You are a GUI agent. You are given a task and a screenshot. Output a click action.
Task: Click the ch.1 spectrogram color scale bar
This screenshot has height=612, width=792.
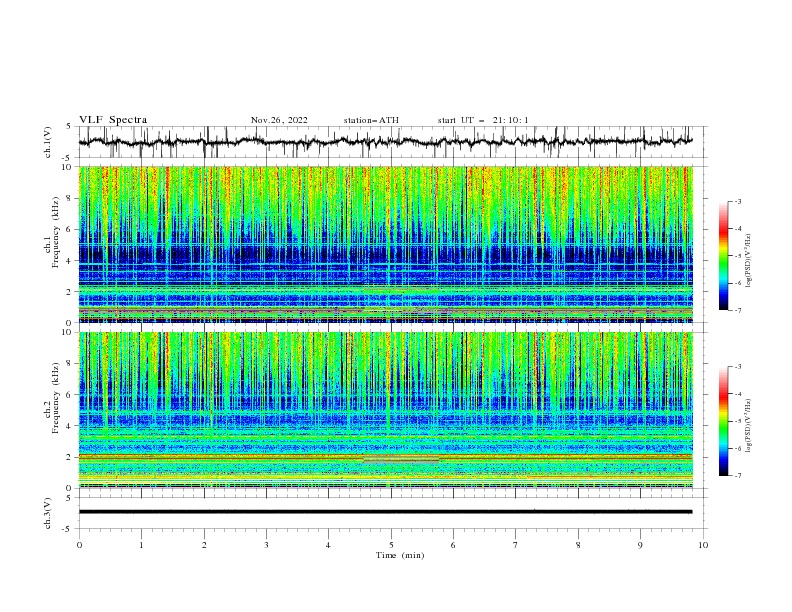click(723, 255)
